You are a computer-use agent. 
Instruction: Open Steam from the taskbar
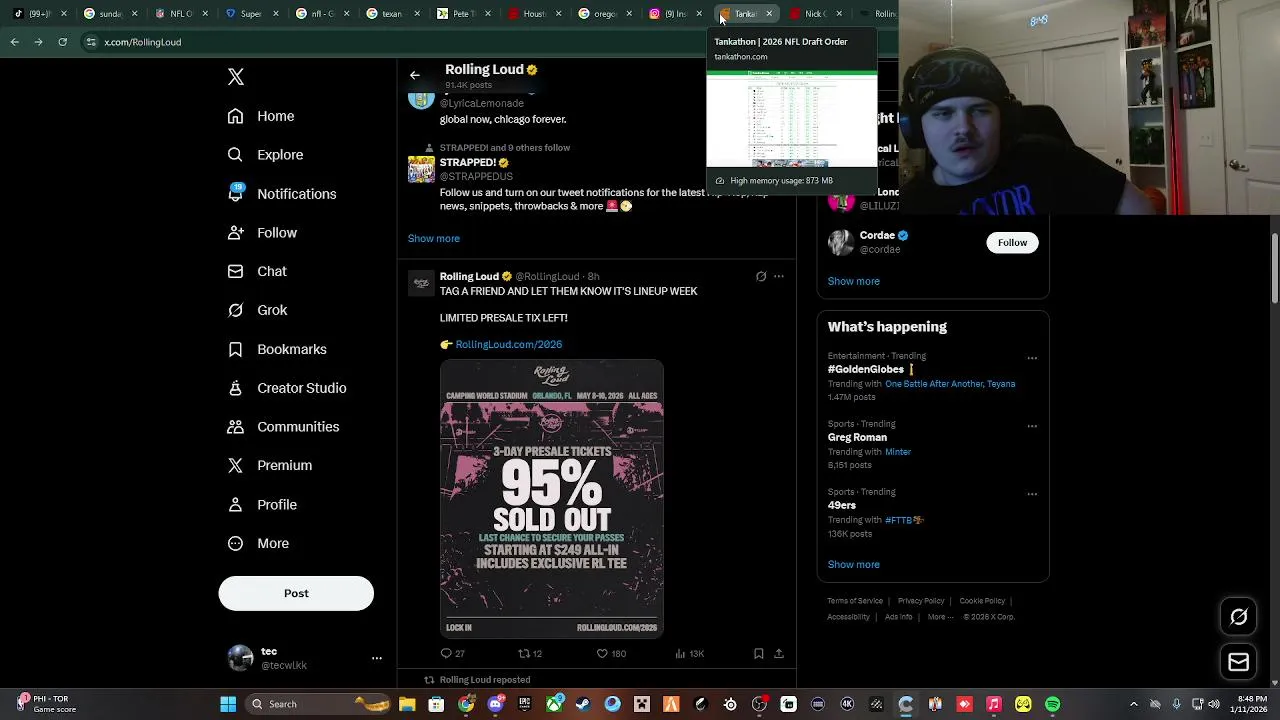point(583,704)
